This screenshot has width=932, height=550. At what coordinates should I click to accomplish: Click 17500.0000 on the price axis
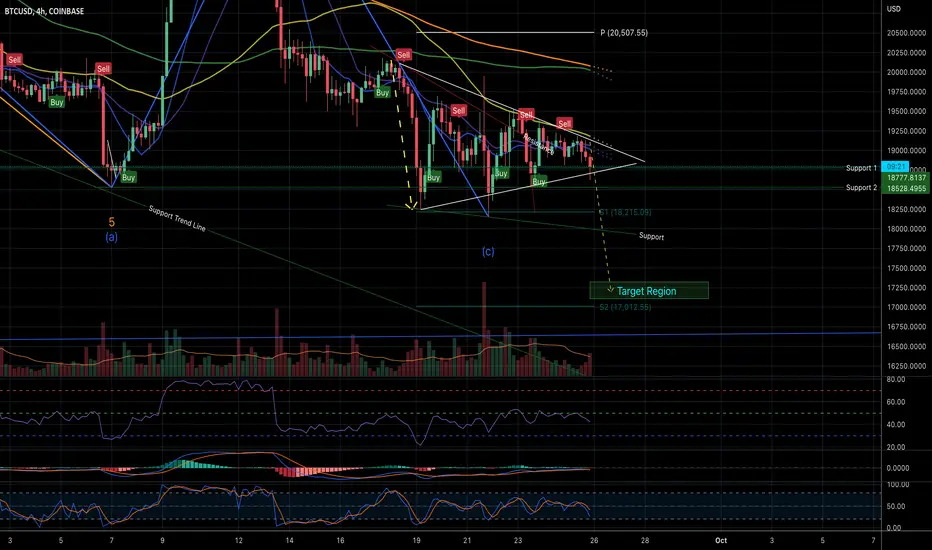click(x=906, y=268)
